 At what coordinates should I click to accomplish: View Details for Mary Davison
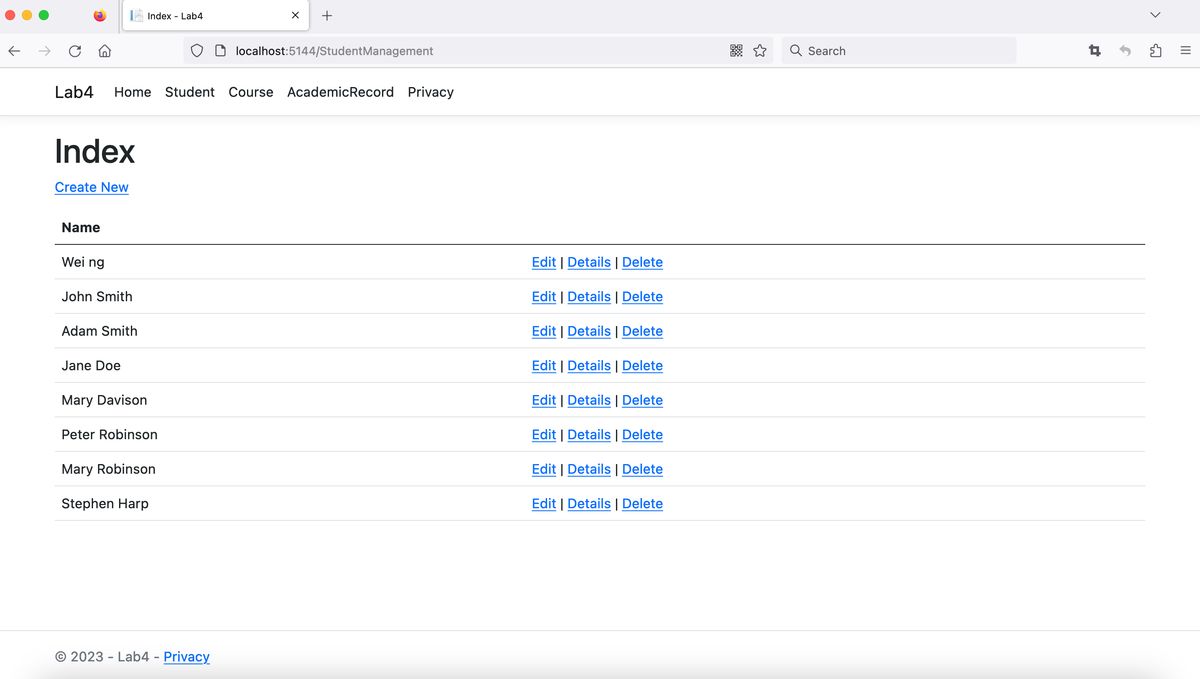(589, 400)
